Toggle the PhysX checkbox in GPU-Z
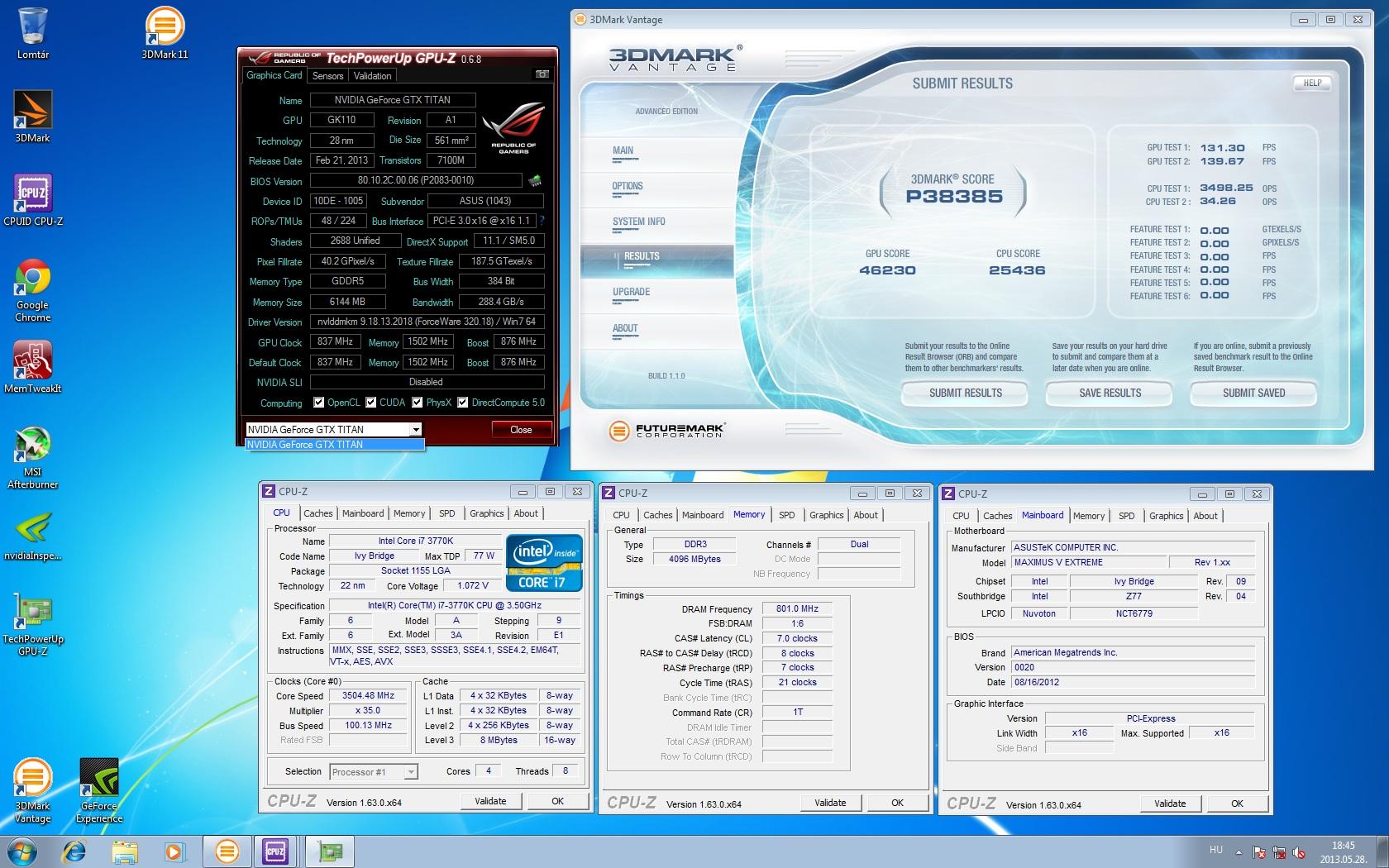Viewport: 1389px width, 868px height. [418, 403]
